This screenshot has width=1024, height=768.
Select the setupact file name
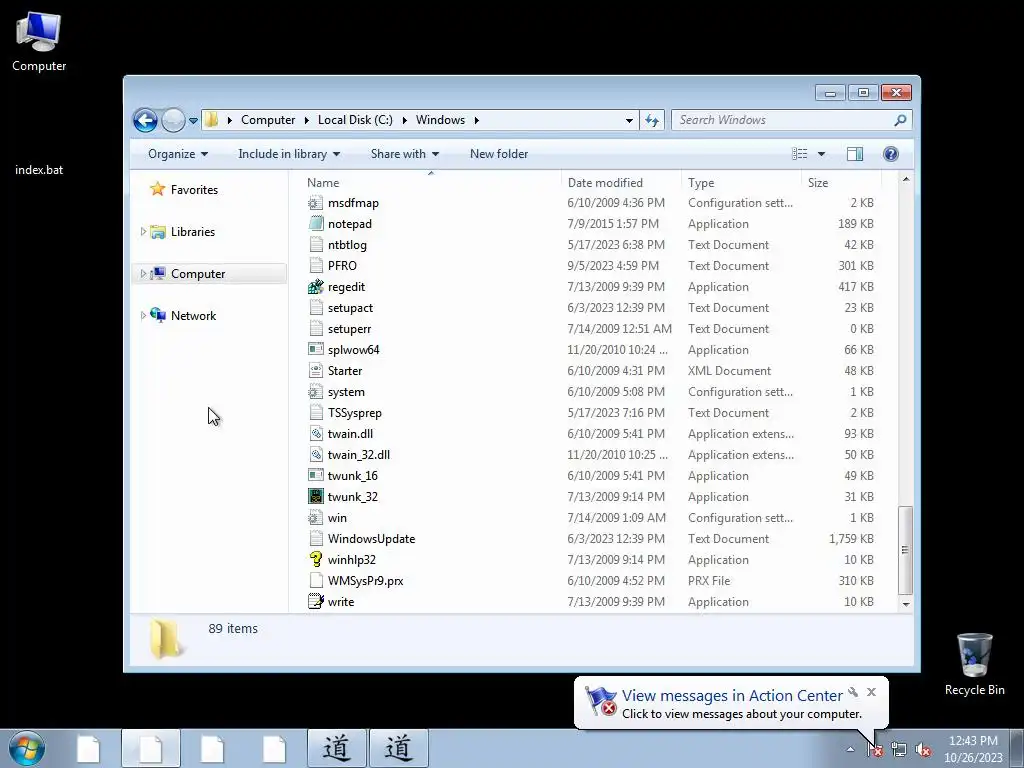[350, 308]
